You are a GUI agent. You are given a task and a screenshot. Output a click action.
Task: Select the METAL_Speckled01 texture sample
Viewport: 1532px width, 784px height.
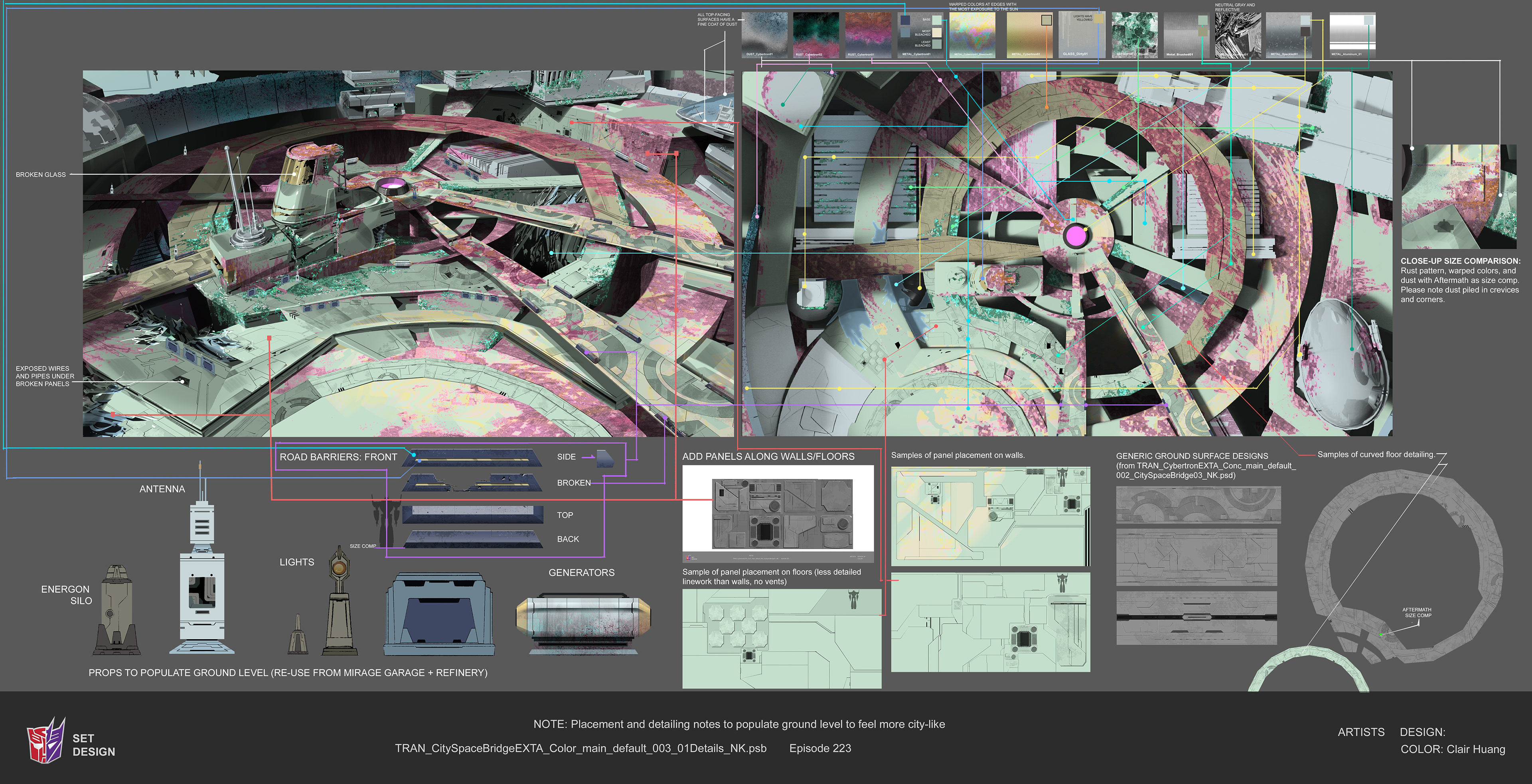pos(1289,35)
